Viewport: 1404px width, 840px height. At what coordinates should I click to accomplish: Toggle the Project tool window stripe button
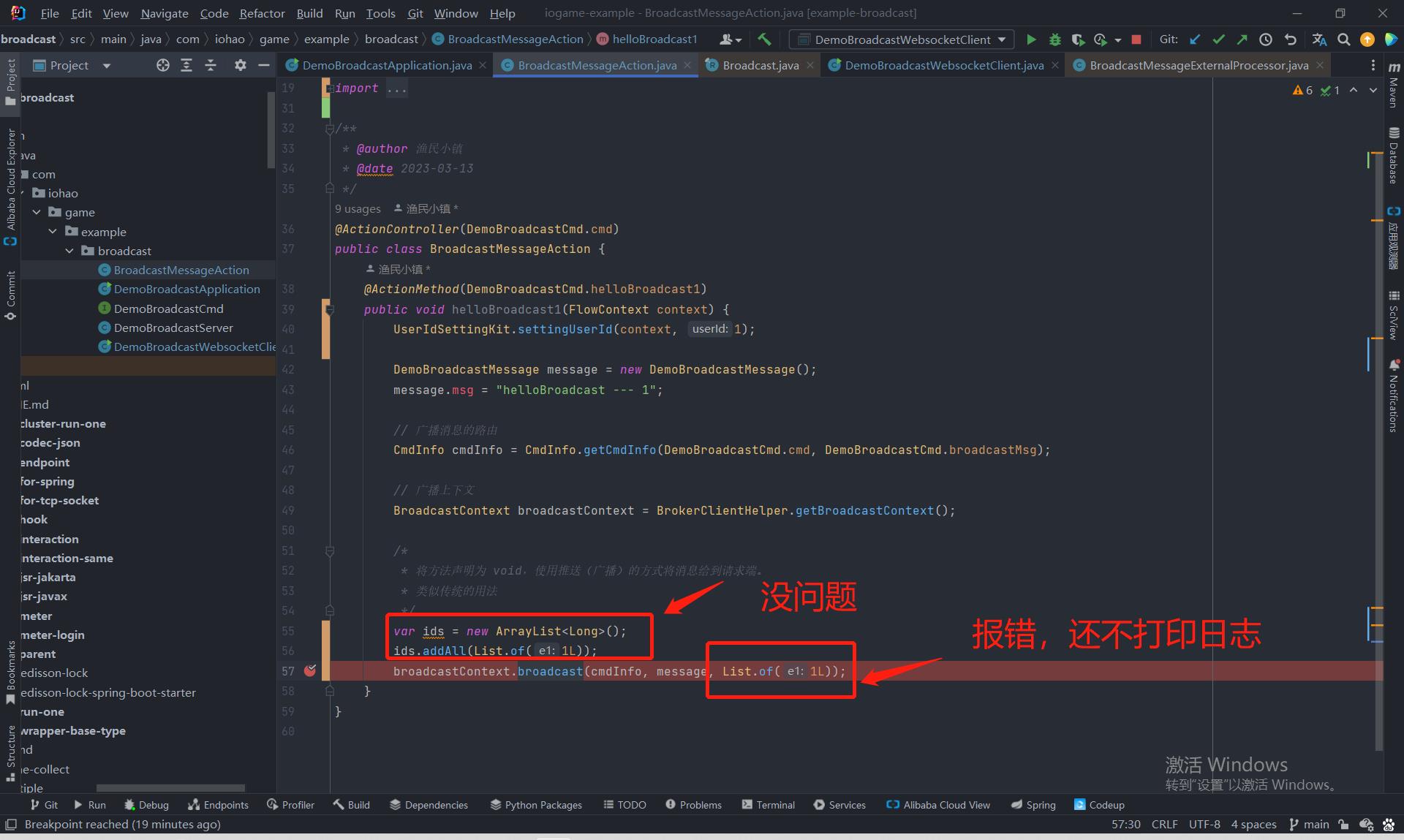click(x=10, y=83)
